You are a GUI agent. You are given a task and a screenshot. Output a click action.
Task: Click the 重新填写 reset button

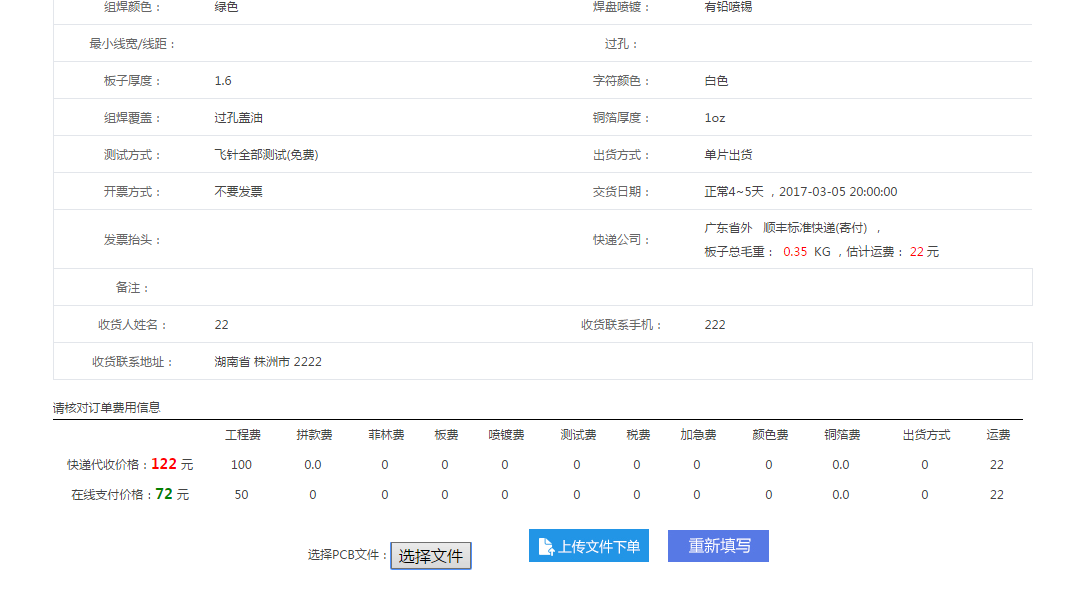pos(718,546)
